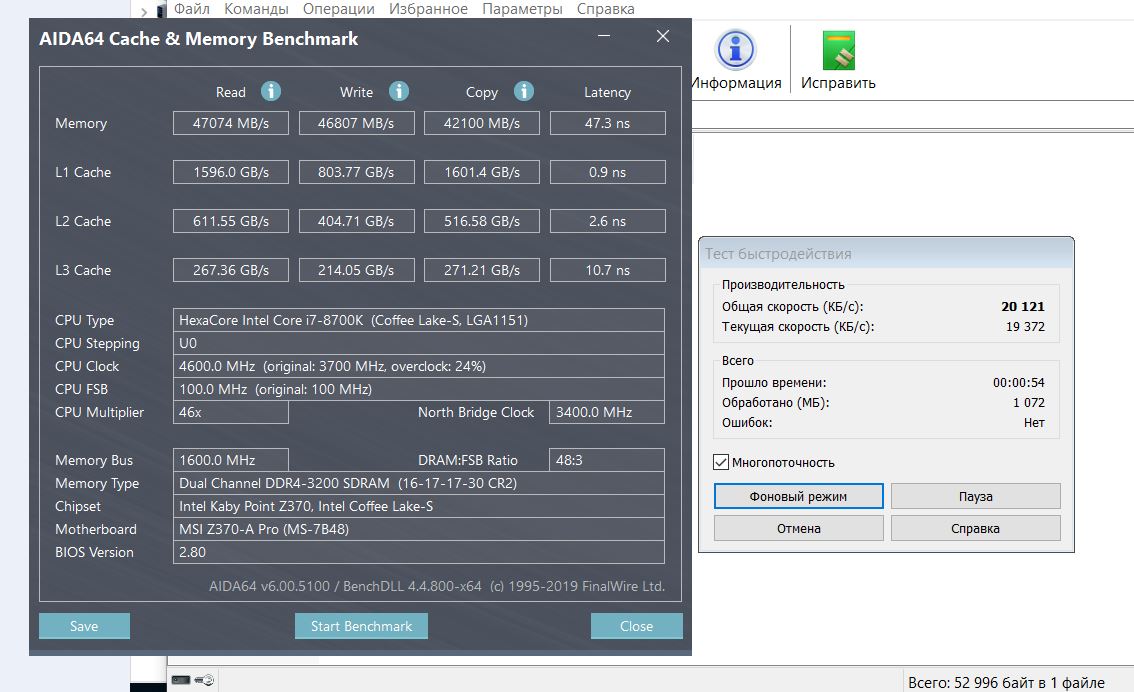Click CPU Multiplier 46x field
Image resolution: width=1134 pixels, height=692 pixels.
pyautogui.click(x=231, y=412)
